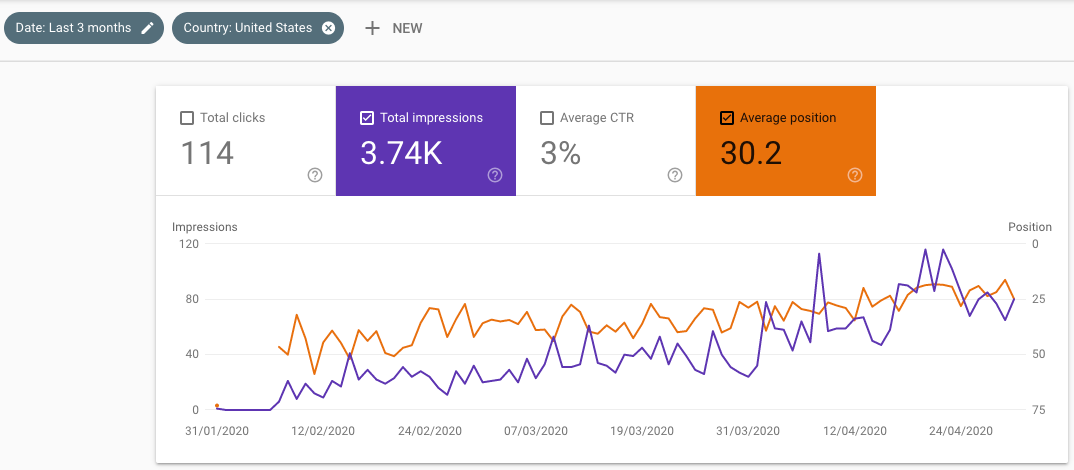Select the 3.74K impressions value
Screen dimensions: 1074x470
click(401, 153)
